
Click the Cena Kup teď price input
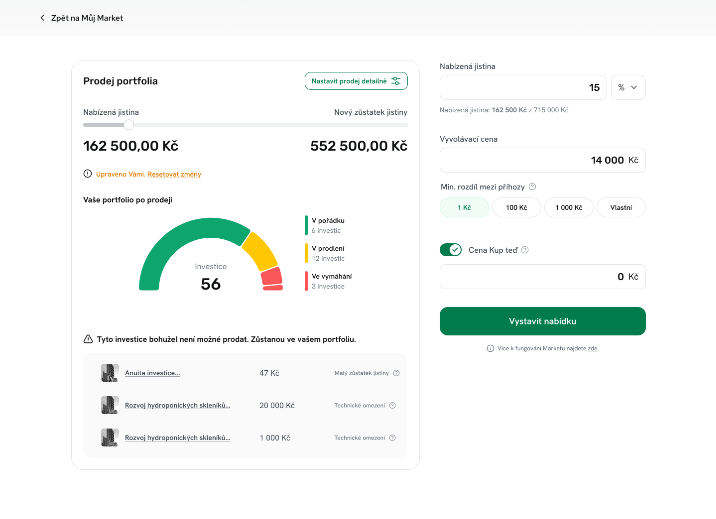click(542, 276)
